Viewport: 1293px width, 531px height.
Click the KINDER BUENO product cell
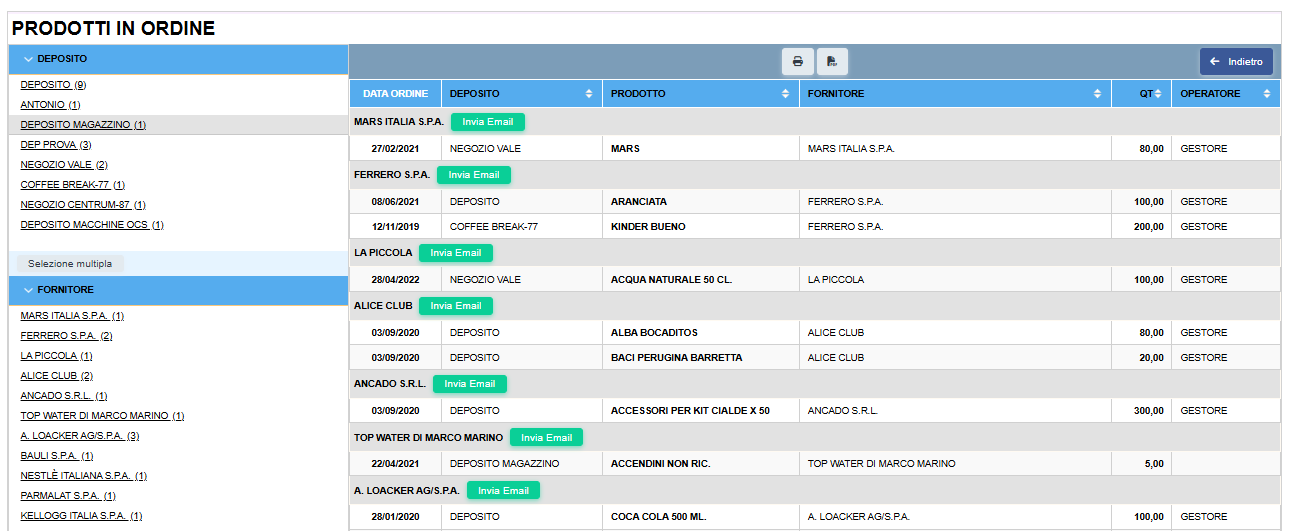click(701, 227)
